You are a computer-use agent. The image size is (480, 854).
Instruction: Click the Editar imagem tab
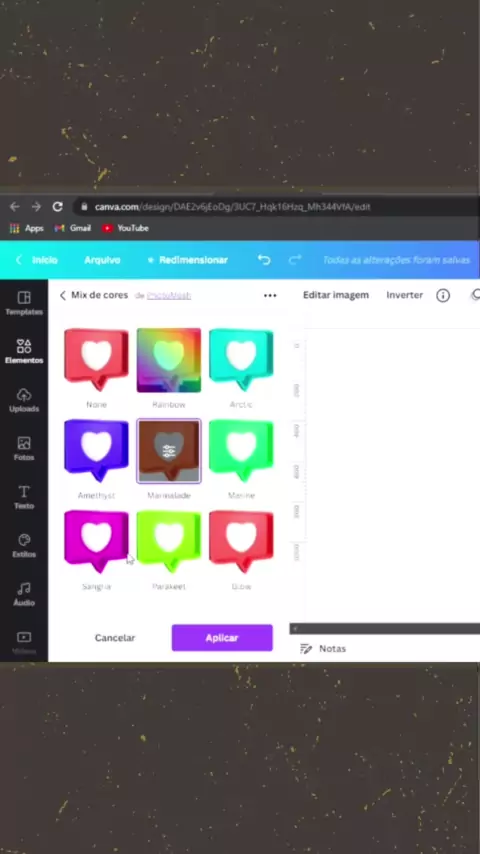click(x=336, y=295)
